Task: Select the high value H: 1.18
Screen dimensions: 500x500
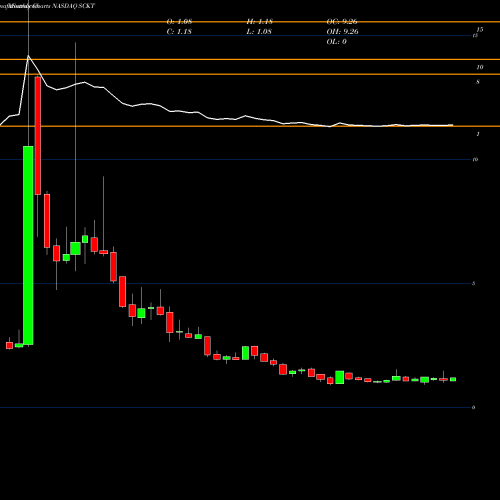Action: pos(260,22)
